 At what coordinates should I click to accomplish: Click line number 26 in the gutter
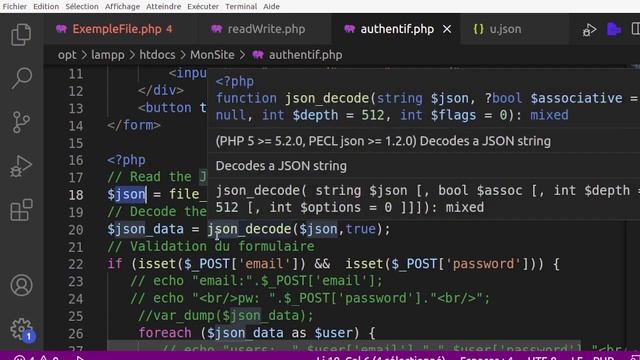tap(76, 333)
